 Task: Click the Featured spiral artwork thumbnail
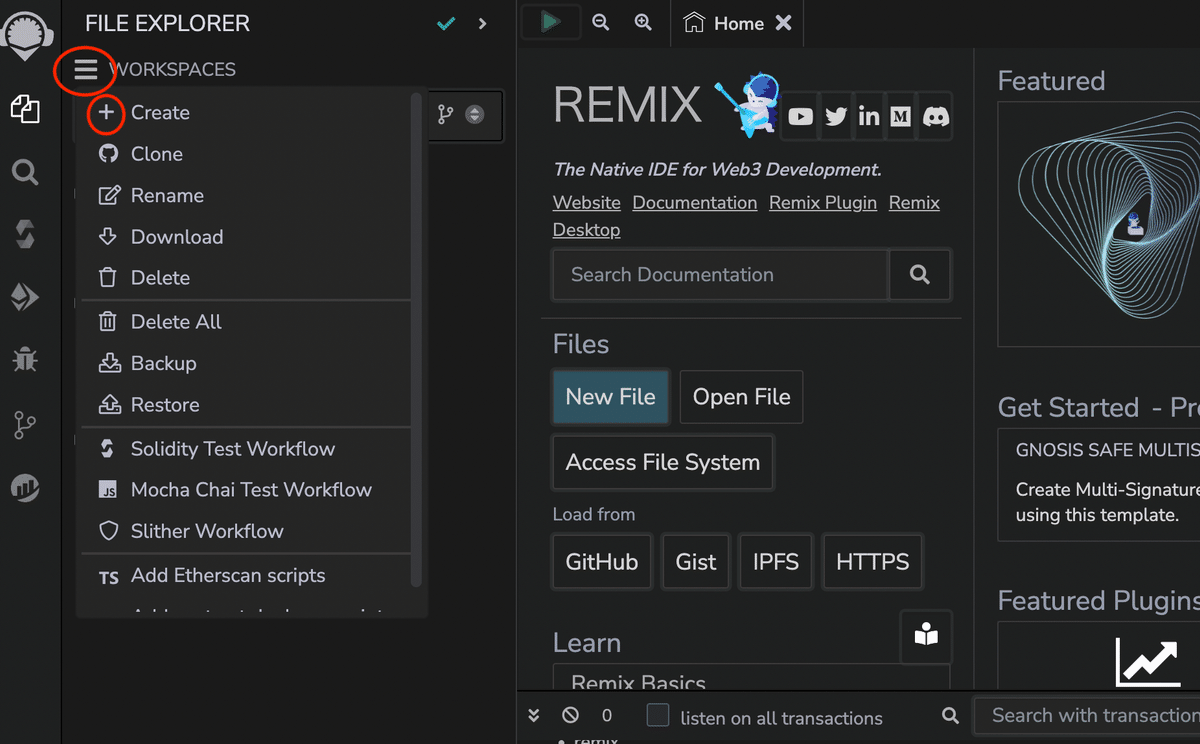(x=1099, y=224)
